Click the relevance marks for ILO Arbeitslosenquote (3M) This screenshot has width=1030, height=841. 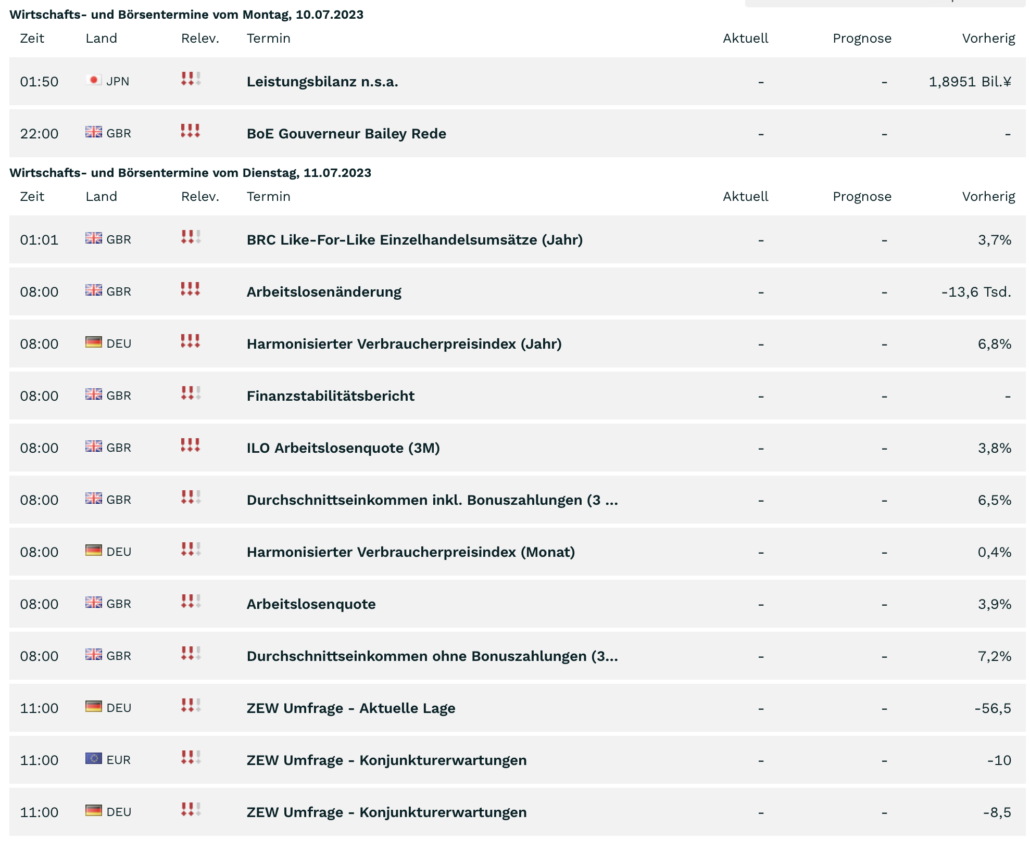(x=190, y=446)
